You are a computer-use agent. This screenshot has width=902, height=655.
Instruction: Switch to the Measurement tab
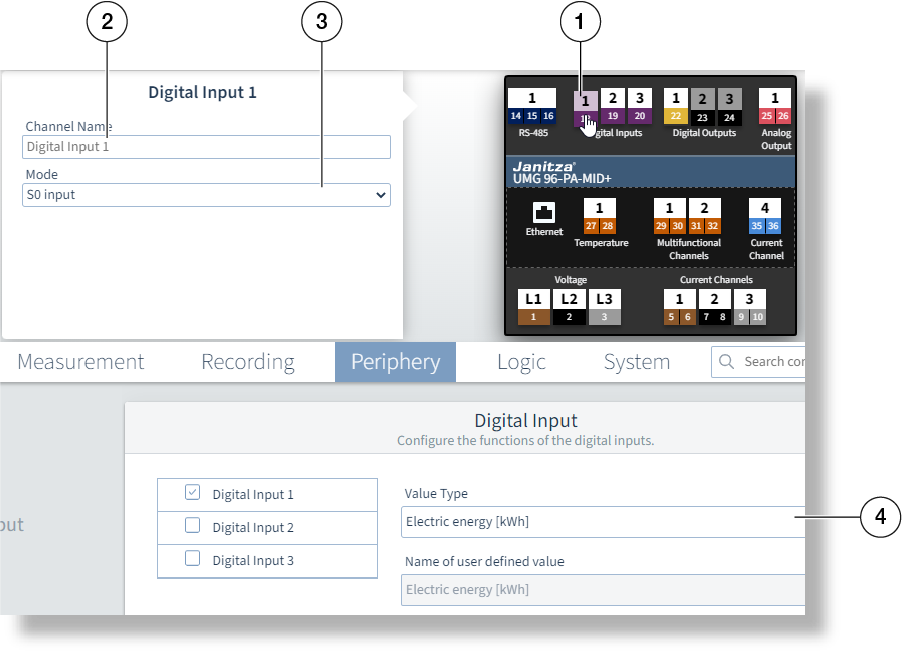pyautogui.click(x=81, y=362)
